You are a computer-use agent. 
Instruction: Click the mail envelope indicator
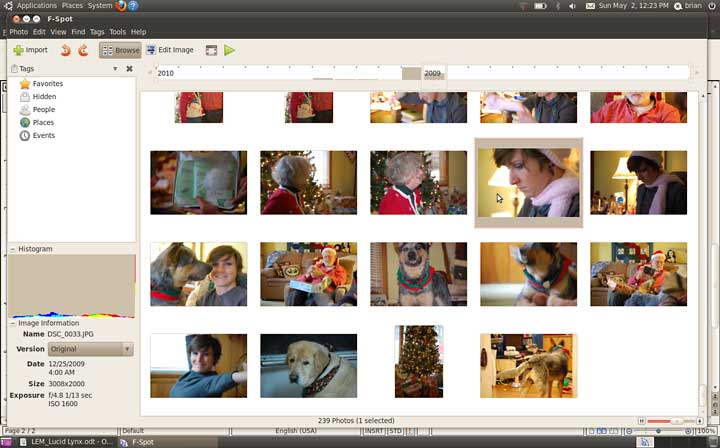tap(590, 6)
